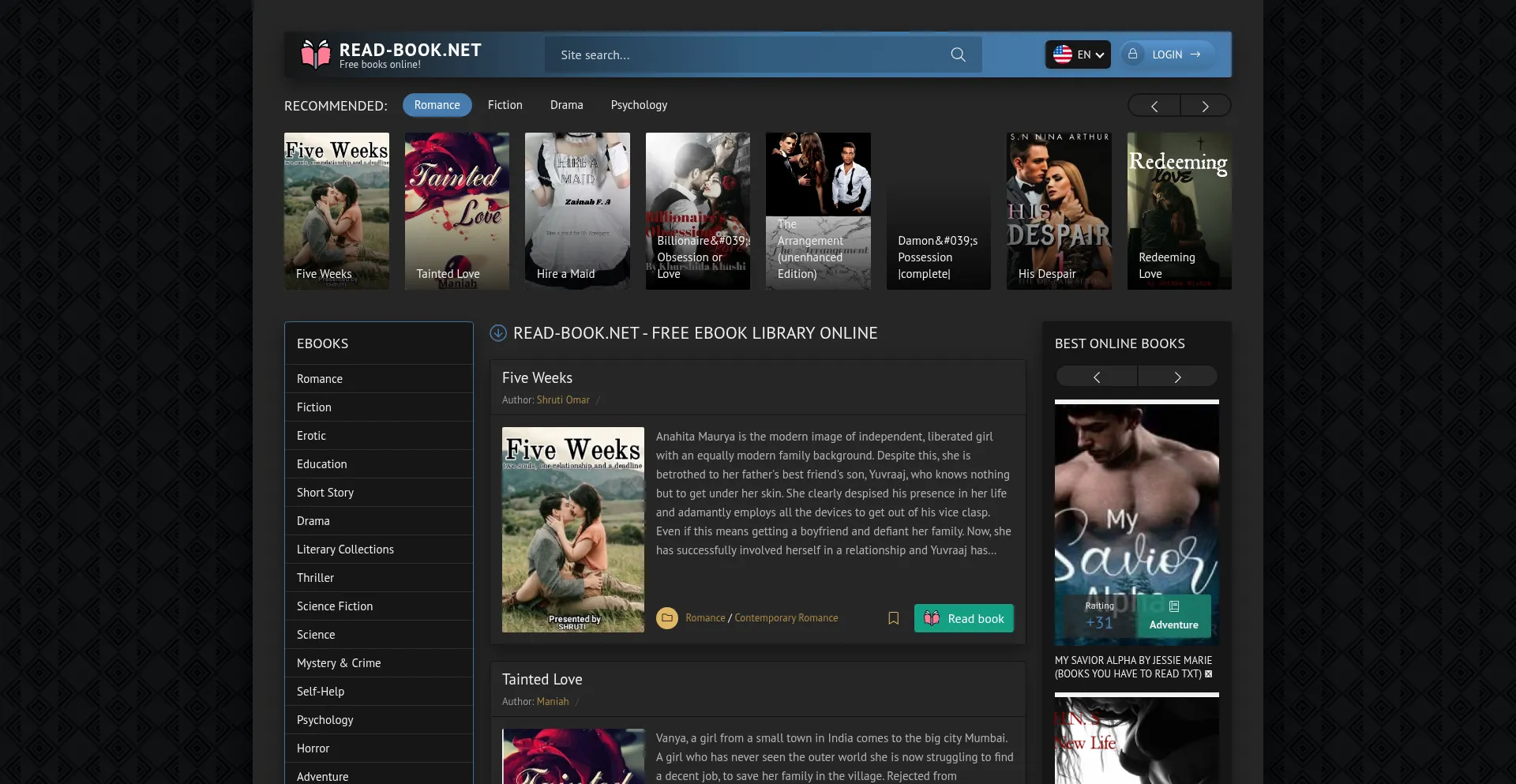Open author Shruti Omar link
The width and height of the screenshot is (1516, 784).
click(563, 400)
